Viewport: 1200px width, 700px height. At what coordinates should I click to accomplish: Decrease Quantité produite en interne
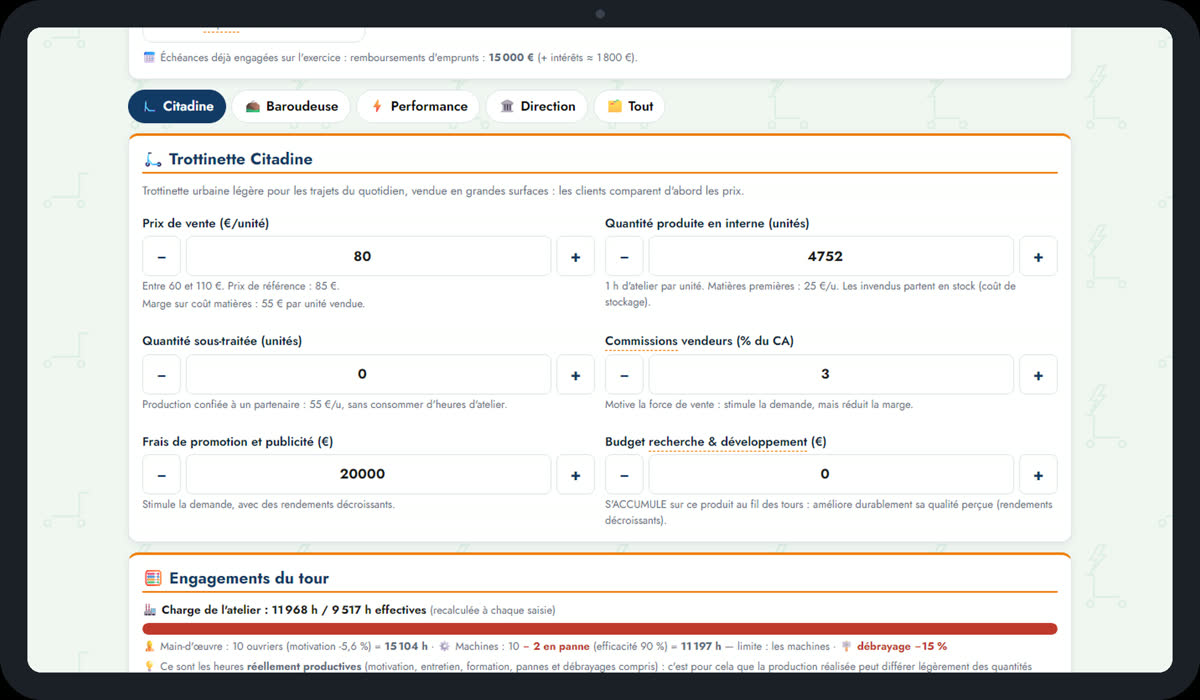click(x=625, y=257)
